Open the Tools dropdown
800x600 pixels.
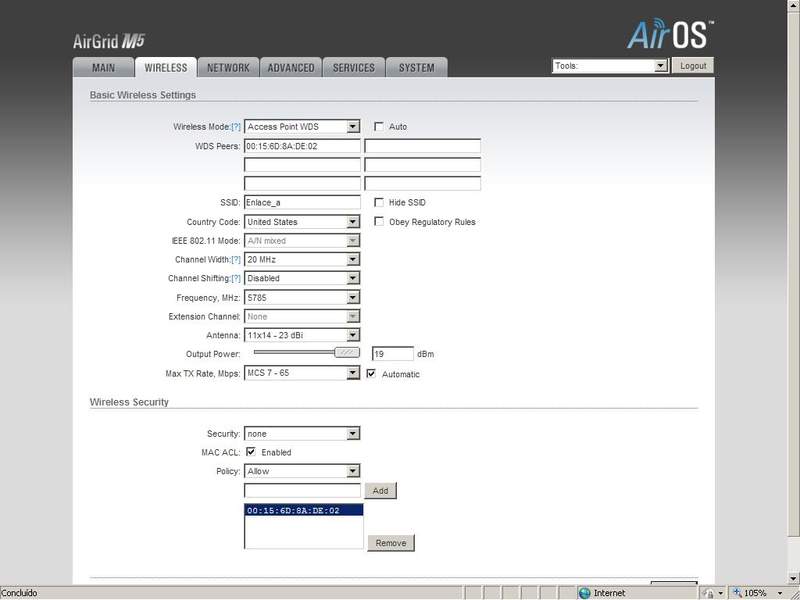click(610, 66)
